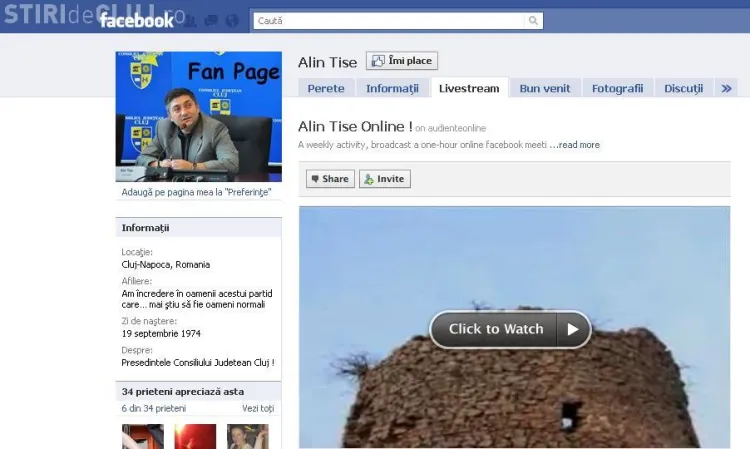Play video with Click to Watch

(x=510, y=329)
